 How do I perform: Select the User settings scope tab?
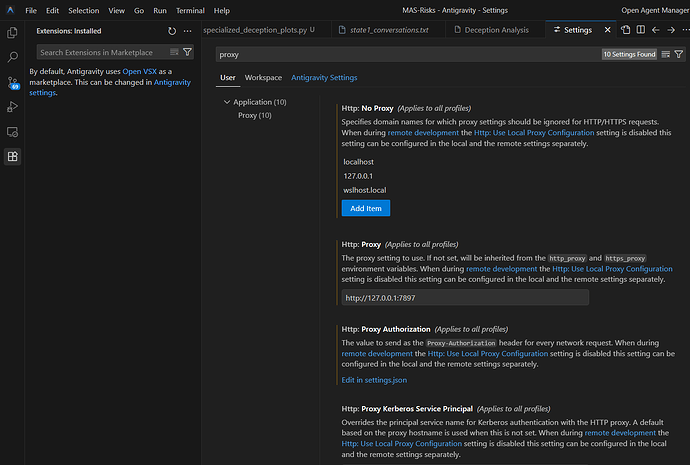pos(228,77)
